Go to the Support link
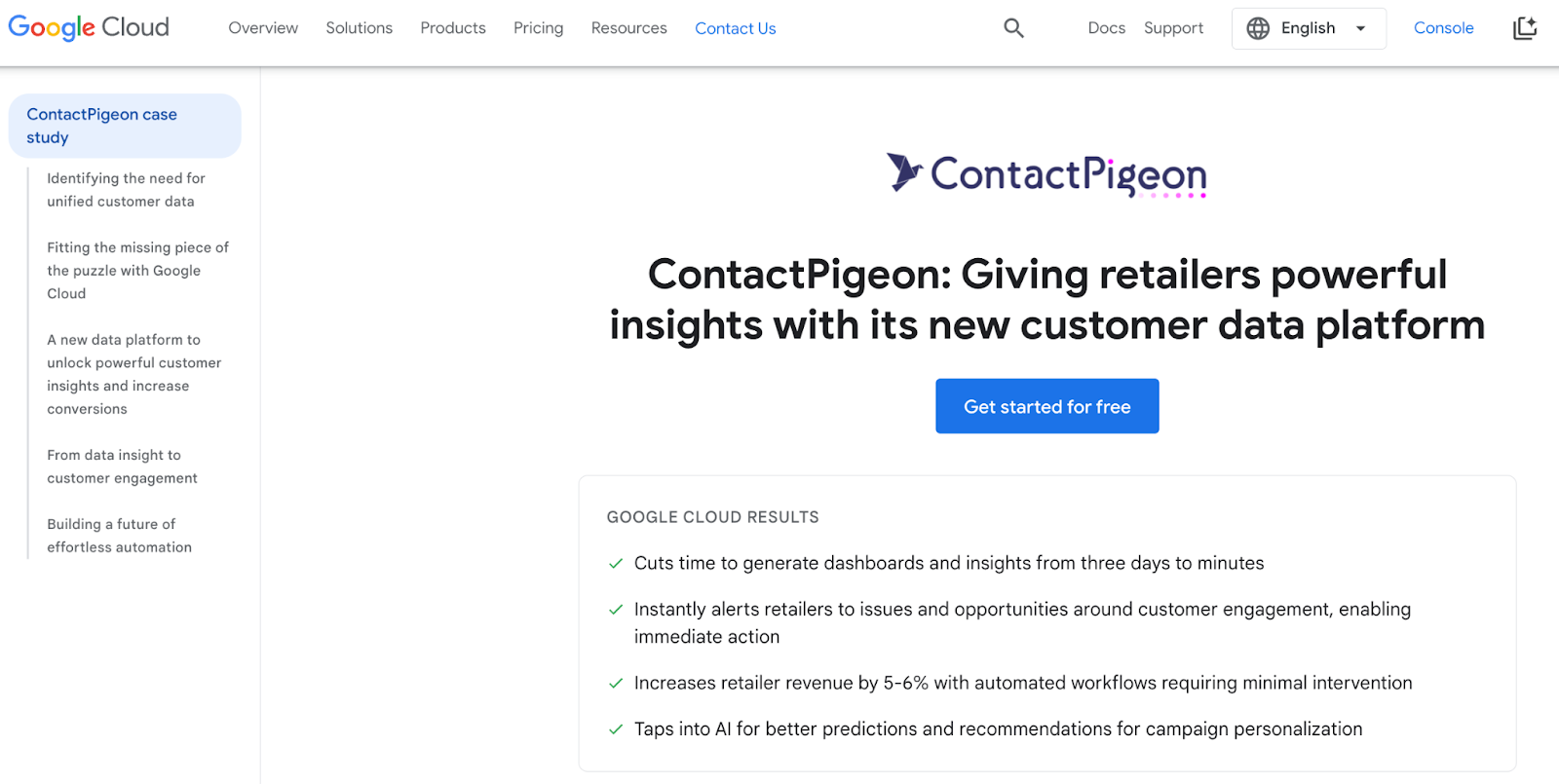 coord(1173,28)
